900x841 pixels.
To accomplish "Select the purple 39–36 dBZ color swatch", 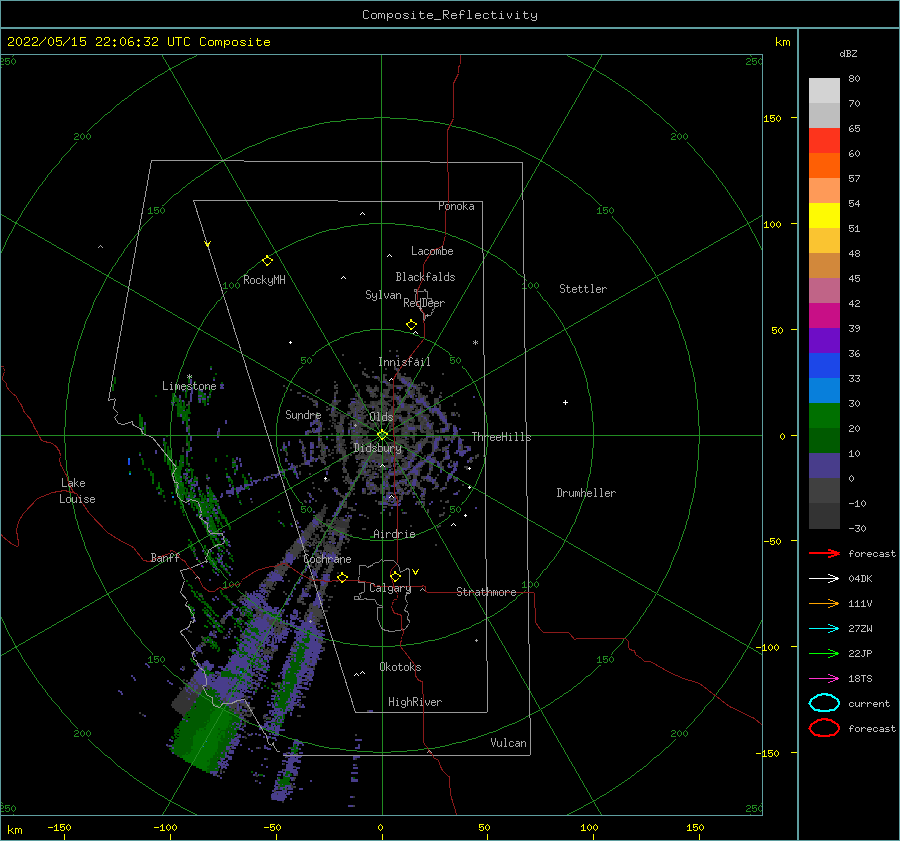I will (x=824, y=341).
